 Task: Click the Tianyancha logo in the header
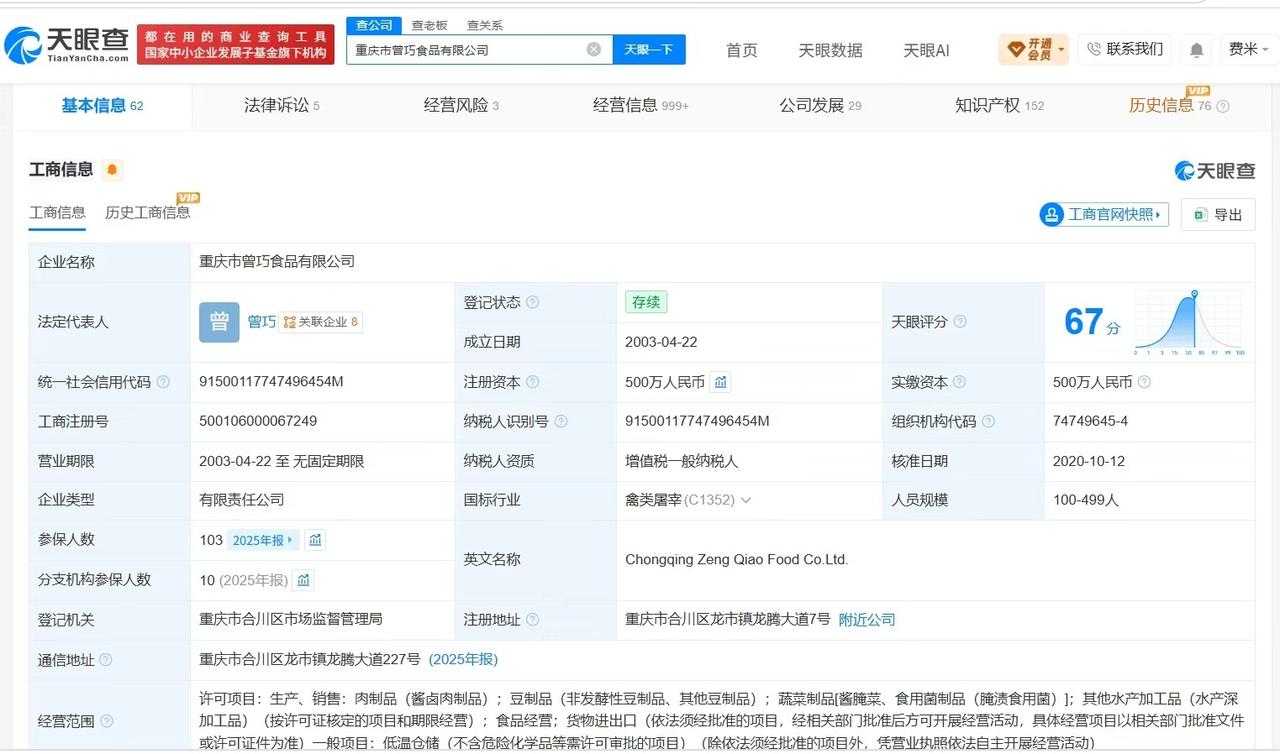tap(67, 44)
